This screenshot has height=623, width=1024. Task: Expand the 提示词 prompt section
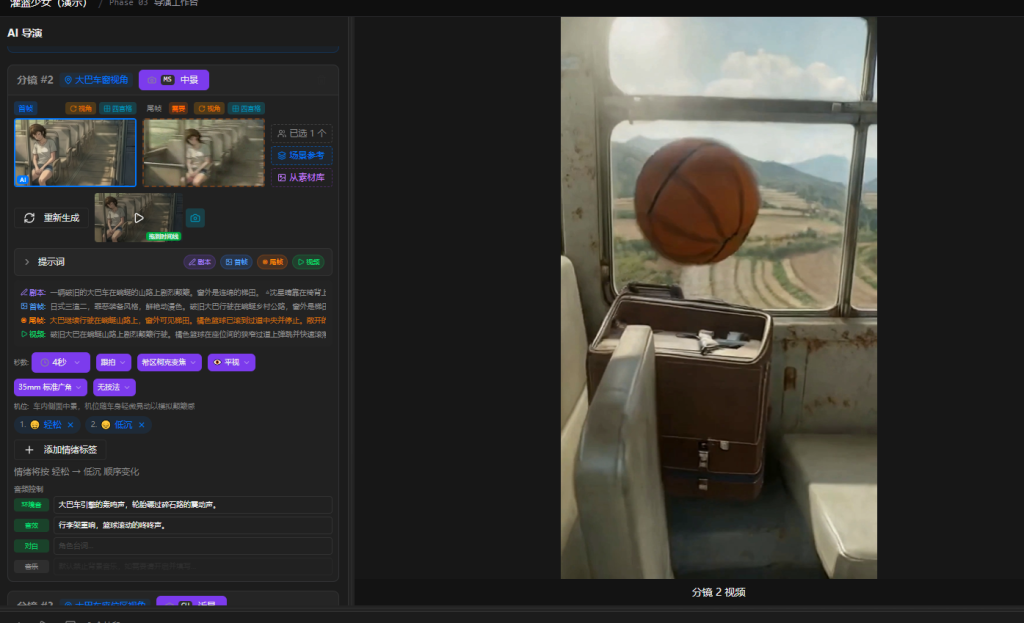(x=27, y=262)
